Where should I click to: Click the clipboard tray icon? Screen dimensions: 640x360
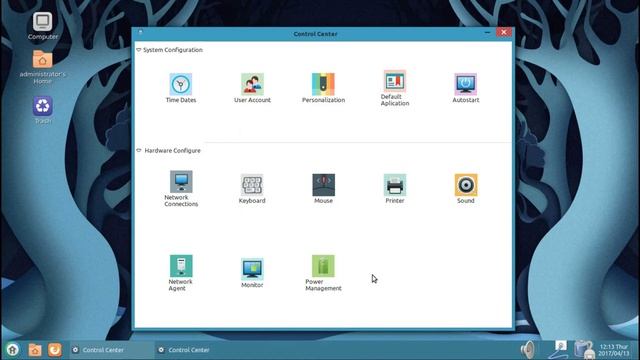coord(584,350)
